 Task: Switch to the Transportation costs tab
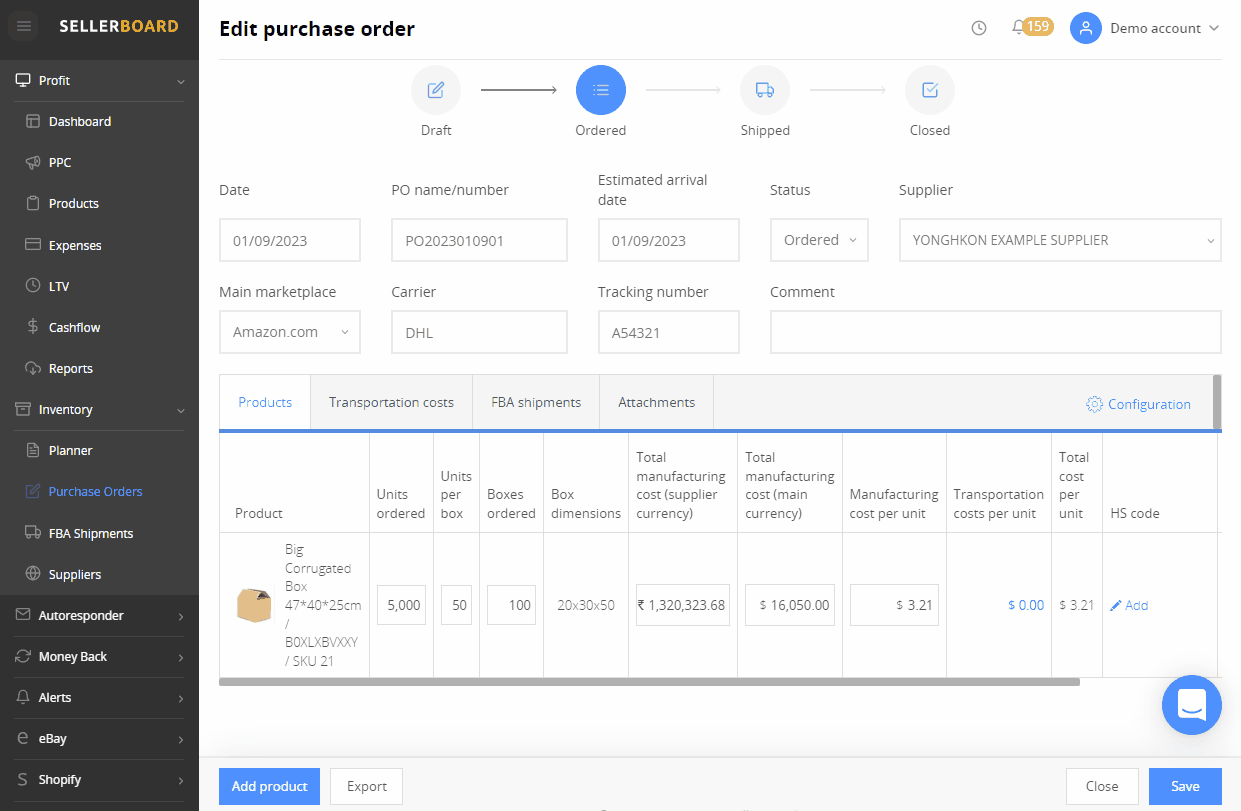391,402
